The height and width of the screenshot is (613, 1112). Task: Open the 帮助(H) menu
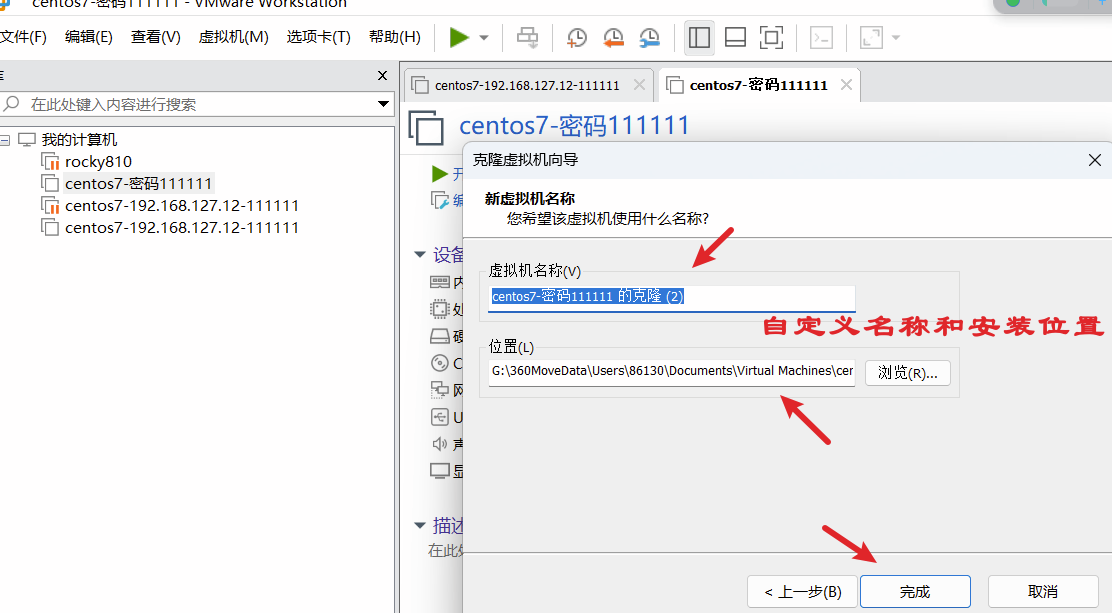[x=395, y=37]
